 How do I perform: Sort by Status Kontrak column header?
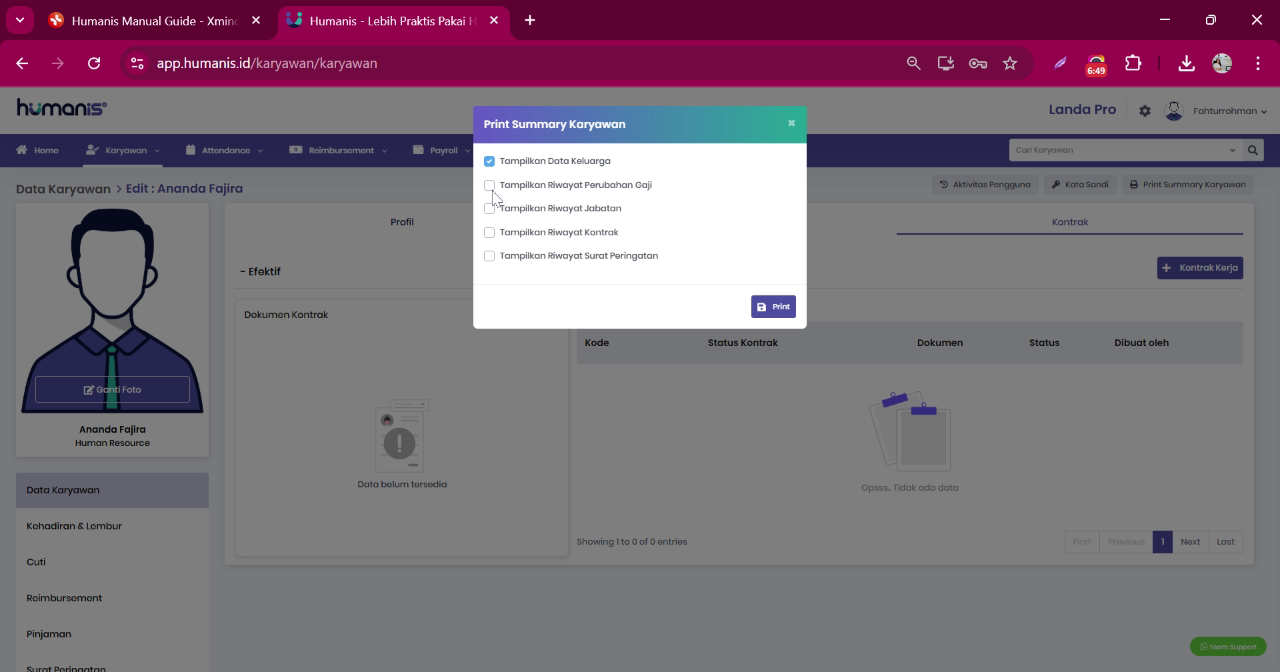point(742,343)
